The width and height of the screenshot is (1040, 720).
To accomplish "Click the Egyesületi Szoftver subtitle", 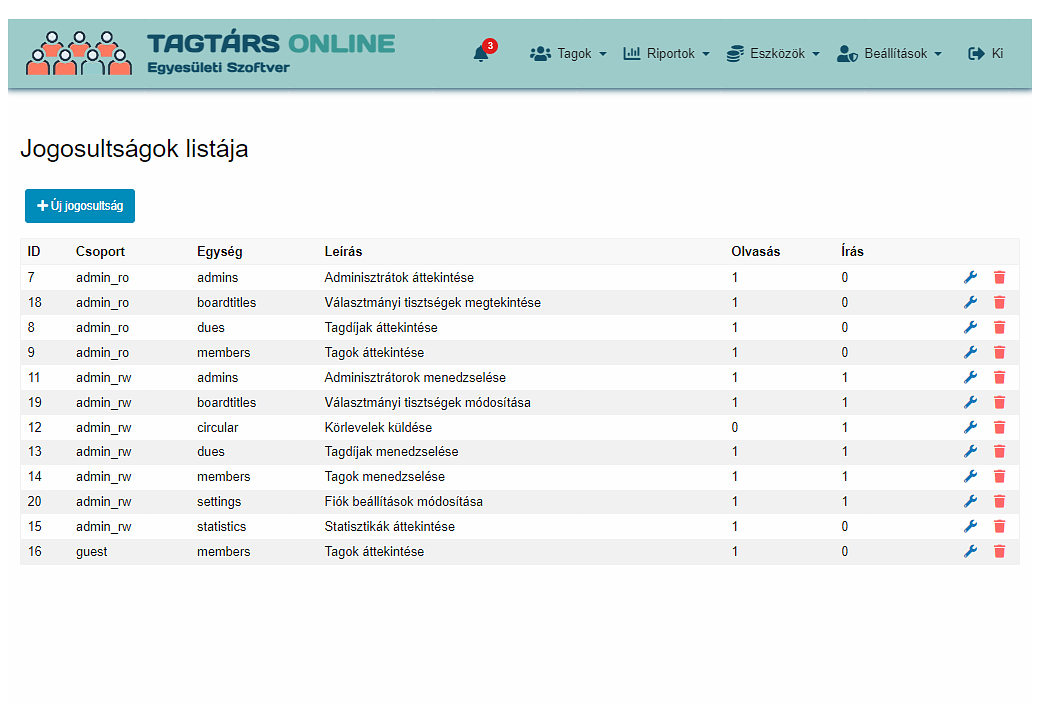I will click(x=218, y=68).
